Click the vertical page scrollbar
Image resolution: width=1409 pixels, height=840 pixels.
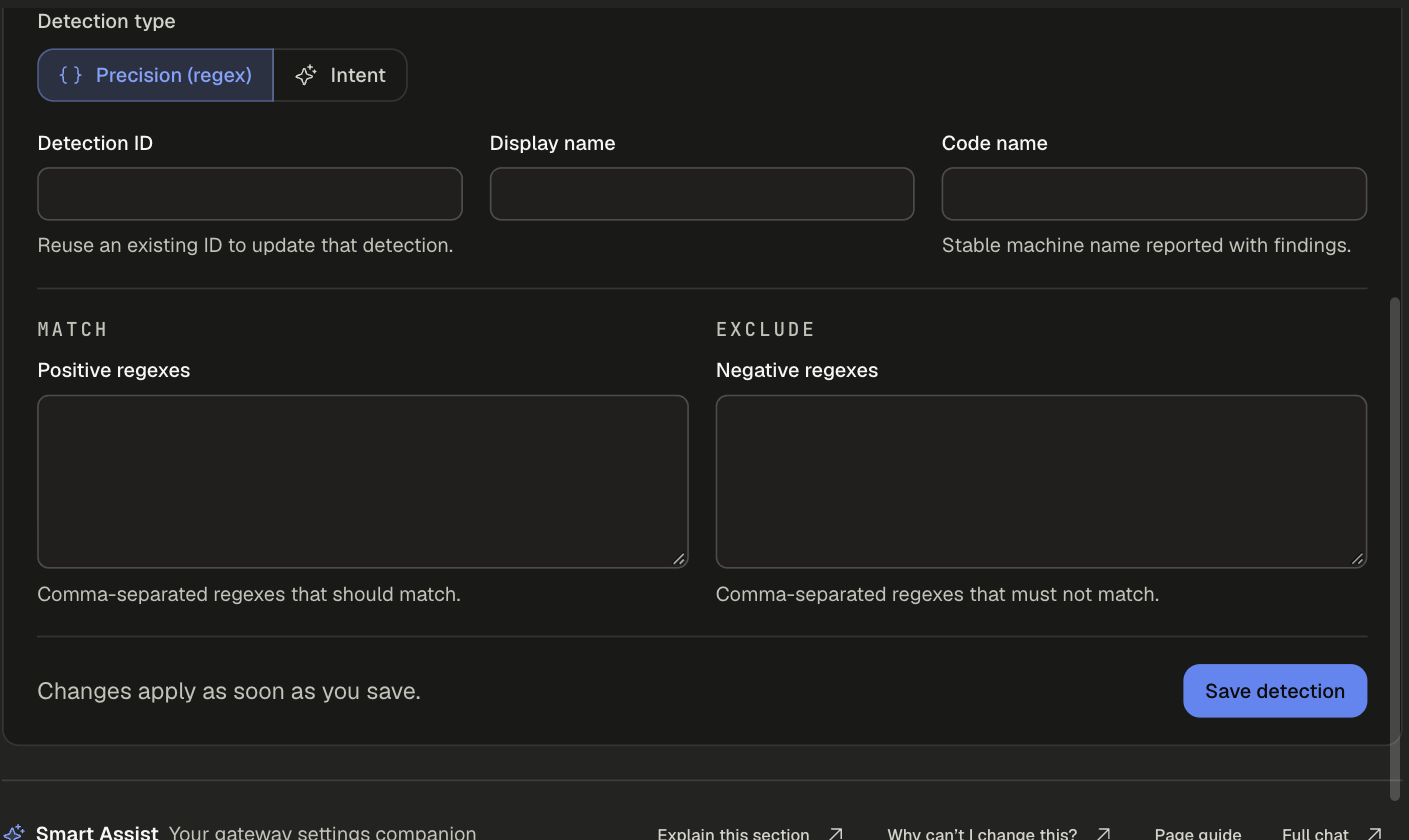click(x=1396, y=548)
